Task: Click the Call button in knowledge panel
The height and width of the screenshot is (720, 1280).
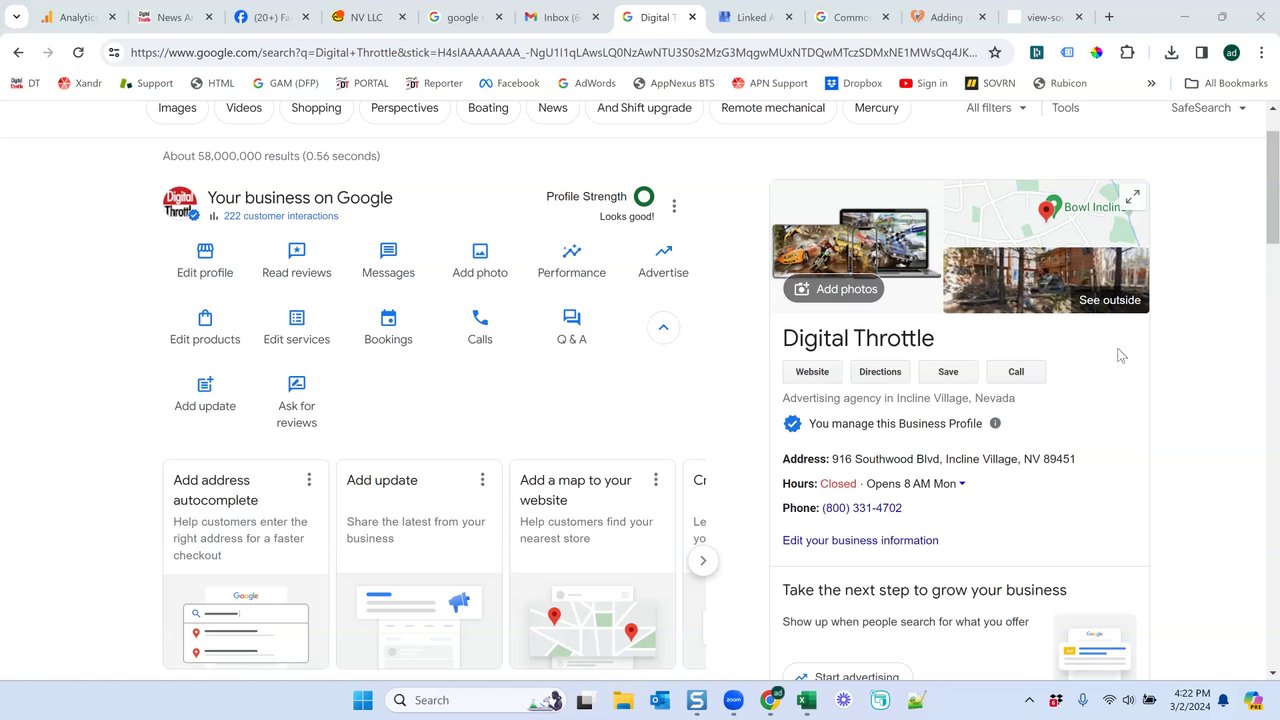Action: pos(1016,372)
